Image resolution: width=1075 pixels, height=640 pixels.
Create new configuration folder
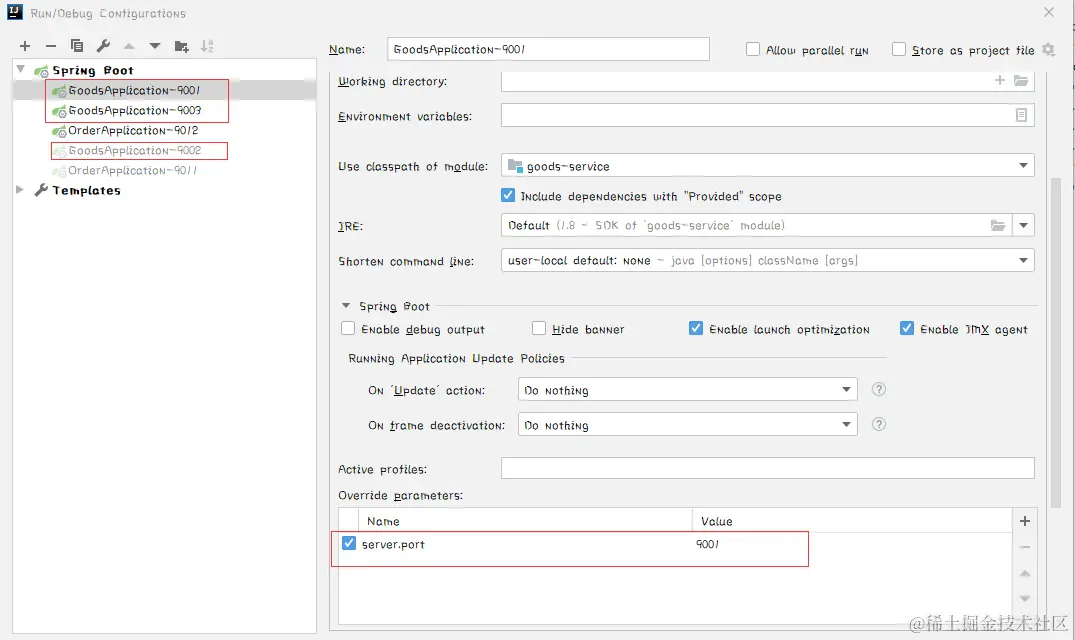[x=181, y=46]
